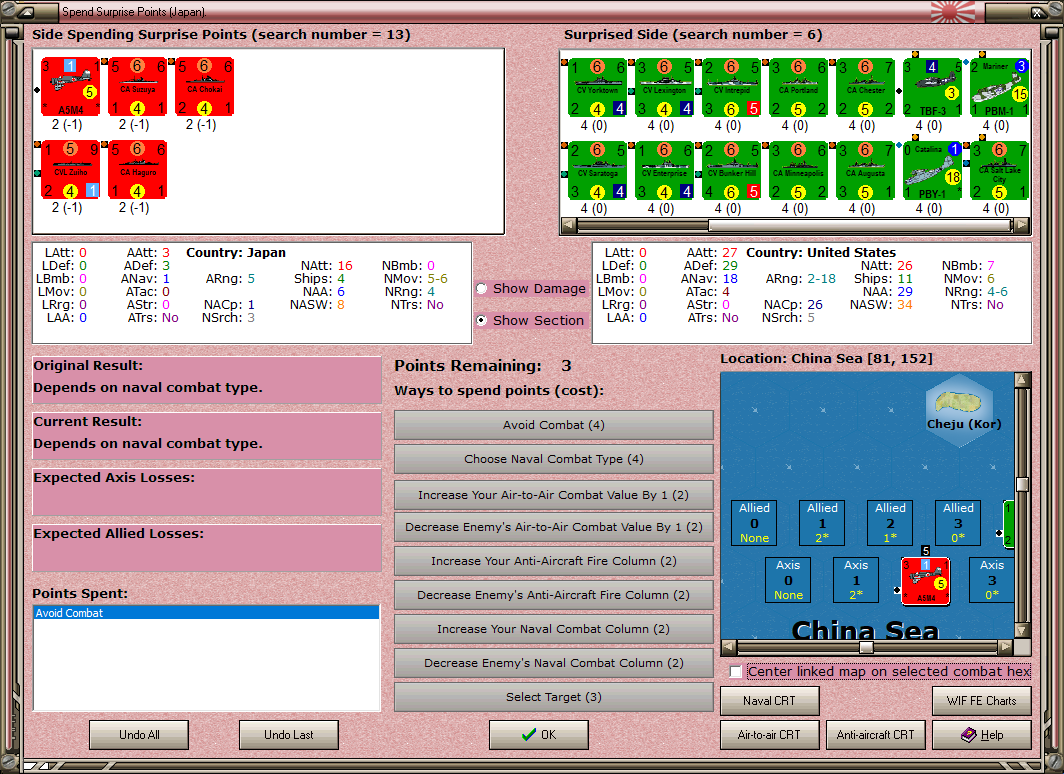The image size is (1064, 774).
Task: Click Choose Naval Combat Type (4)
Action: point(554,459)
